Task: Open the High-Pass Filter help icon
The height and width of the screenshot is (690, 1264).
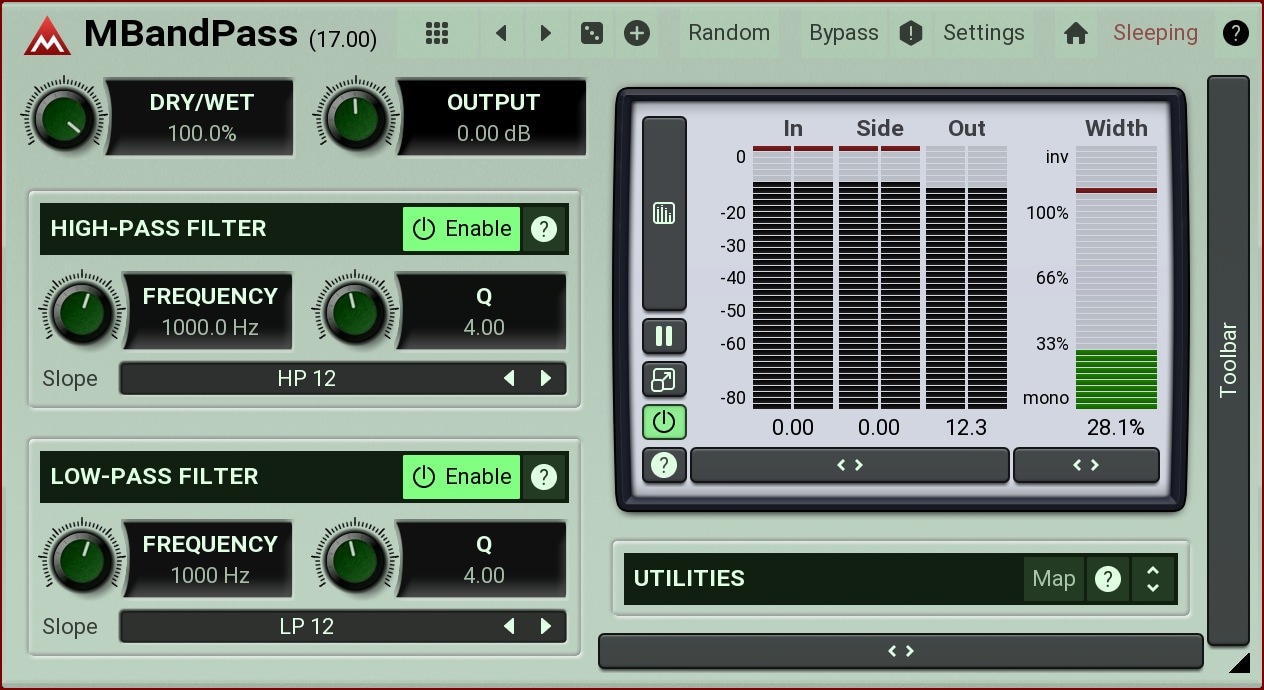Action: [x=544, y=229]
